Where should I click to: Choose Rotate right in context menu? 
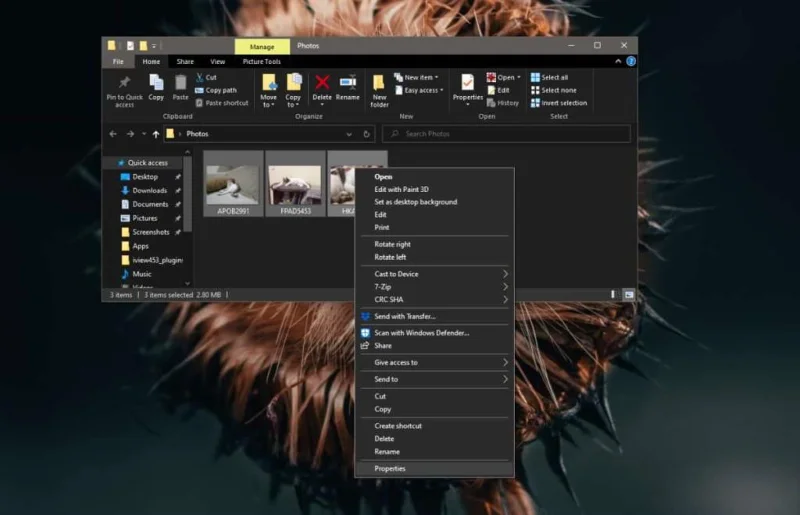[x=435, y=244]
